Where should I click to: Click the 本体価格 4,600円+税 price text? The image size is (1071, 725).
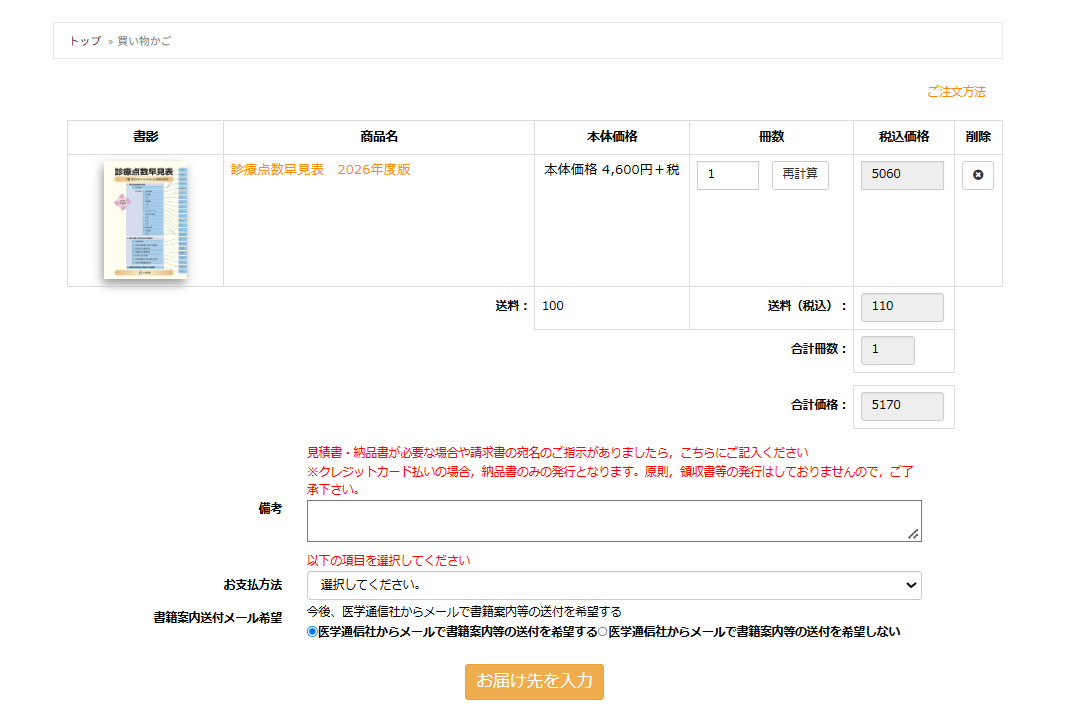[x=611, y=169]
